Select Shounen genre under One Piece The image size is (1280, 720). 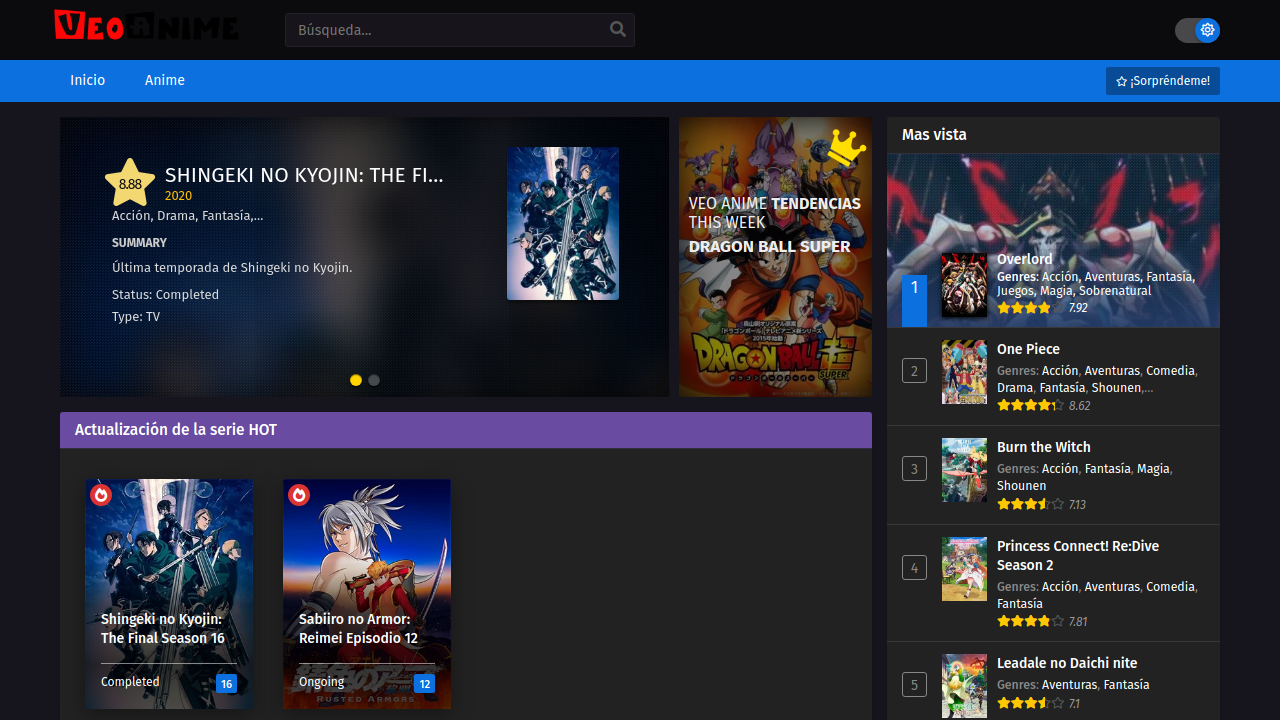(1116, 388)
